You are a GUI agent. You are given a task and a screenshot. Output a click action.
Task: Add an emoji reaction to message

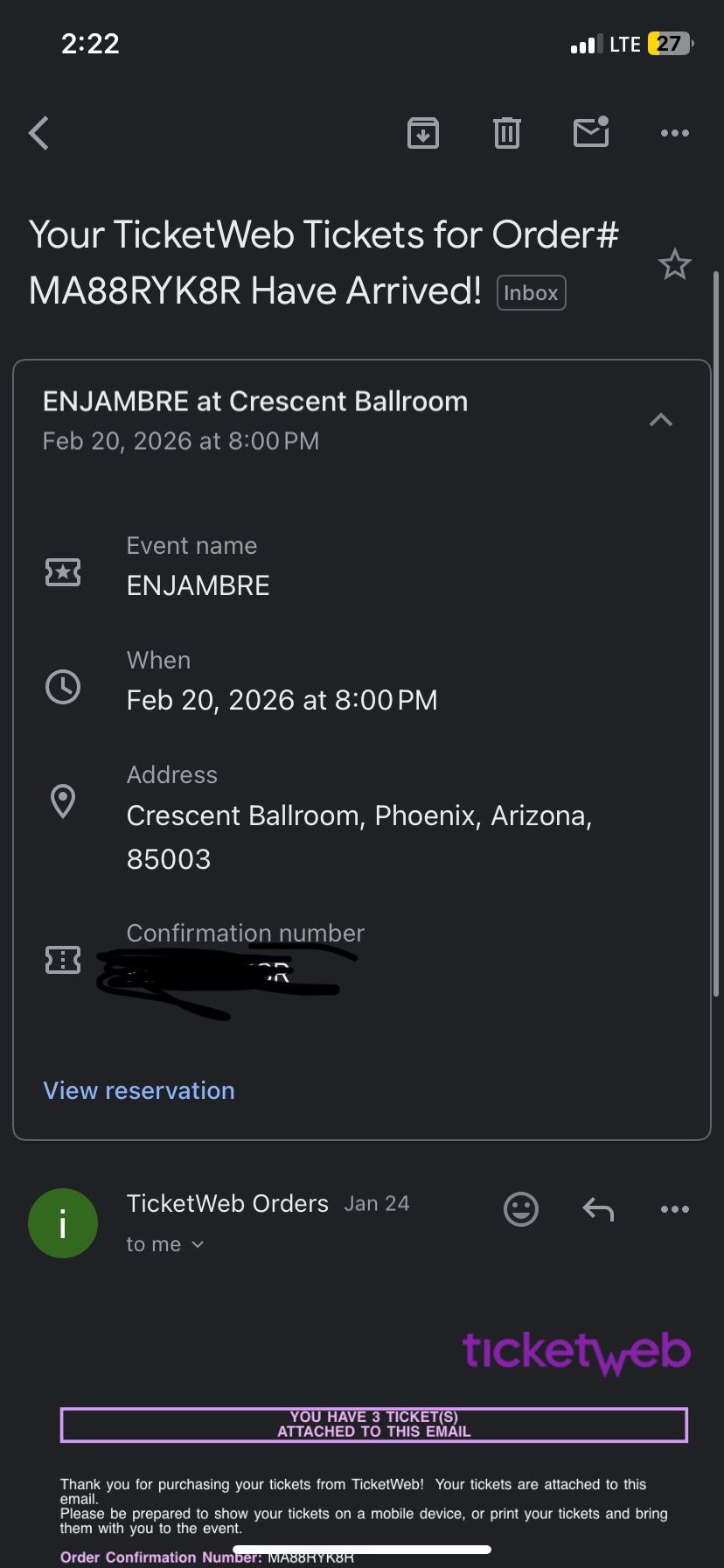coord(521,1209)
